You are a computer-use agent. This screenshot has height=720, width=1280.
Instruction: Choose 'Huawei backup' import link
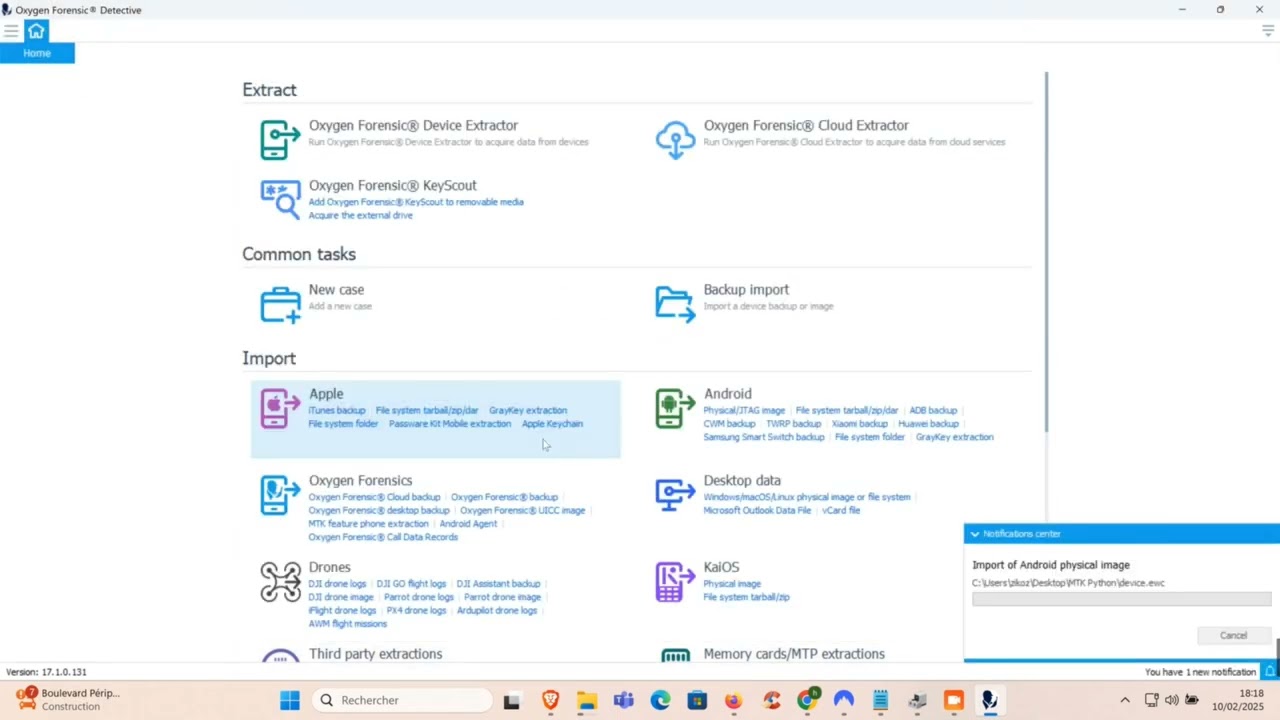pyautogui.click(x=929, y=423)
